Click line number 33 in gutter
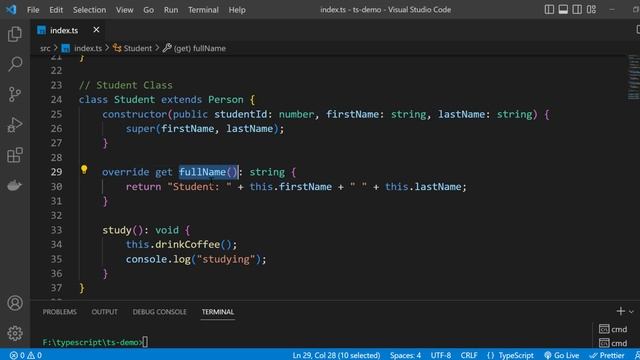640x360 pixels. point(56,230)
